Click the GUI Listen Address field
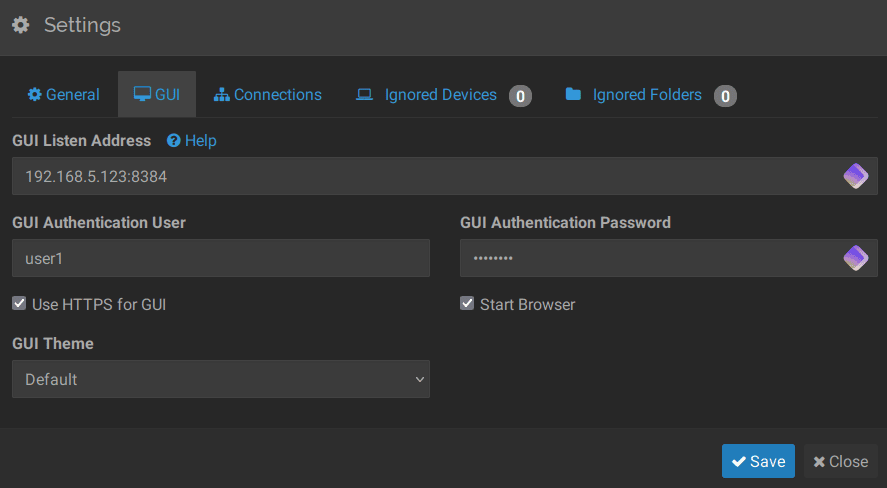887x488 pixels. (x=445, y=176)
